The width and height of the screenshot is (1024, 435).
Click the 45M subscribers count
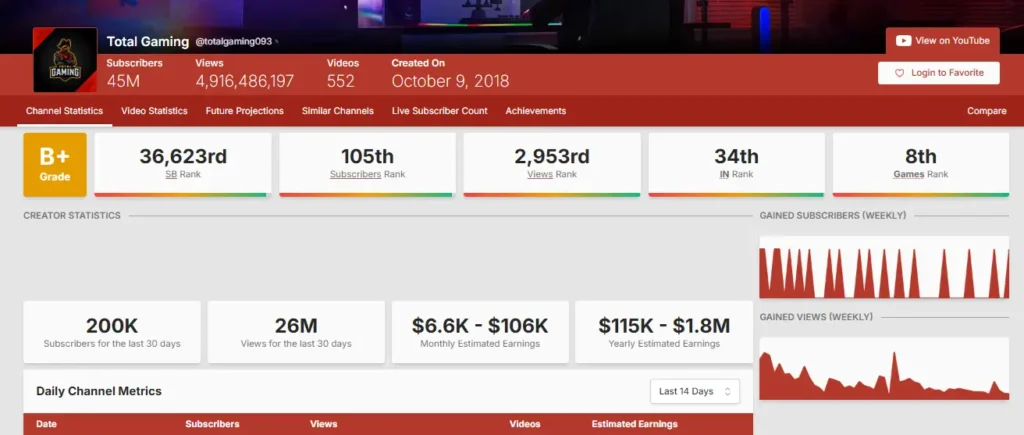tap(123, 81)
